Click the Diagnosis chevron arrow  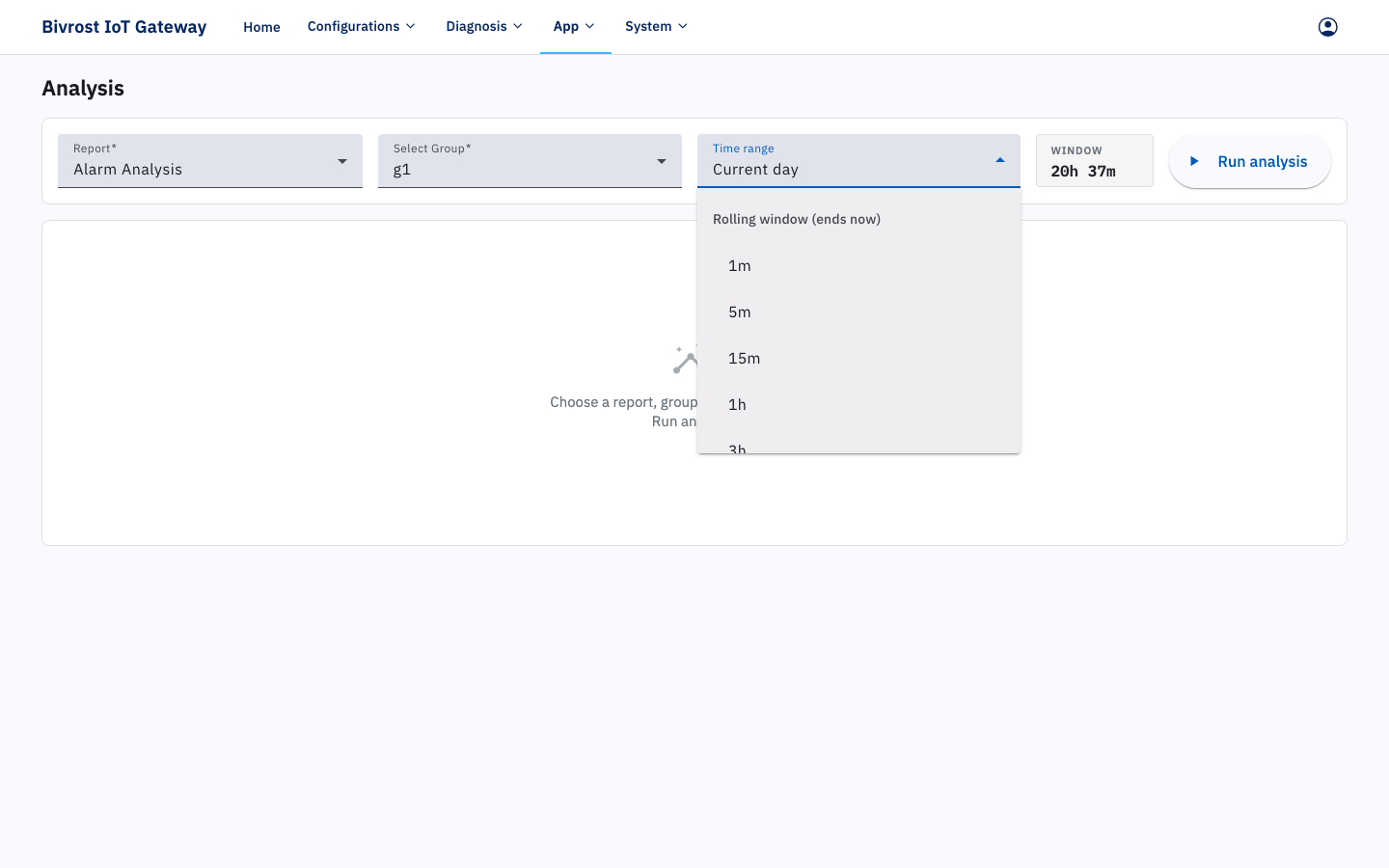[x=518, y=26]
